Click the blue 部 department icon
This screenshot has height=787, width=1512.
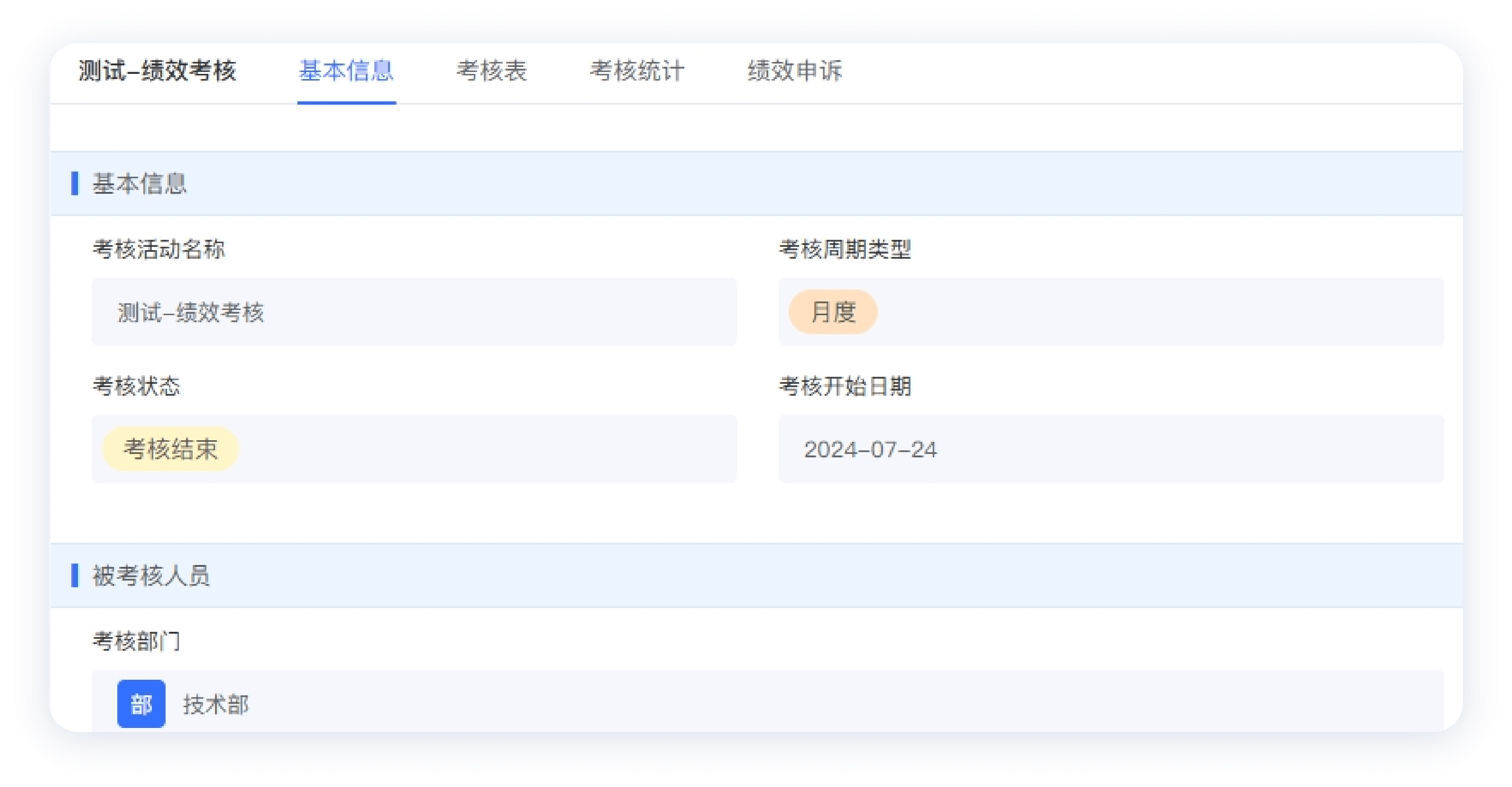click(x=141, y=704)
